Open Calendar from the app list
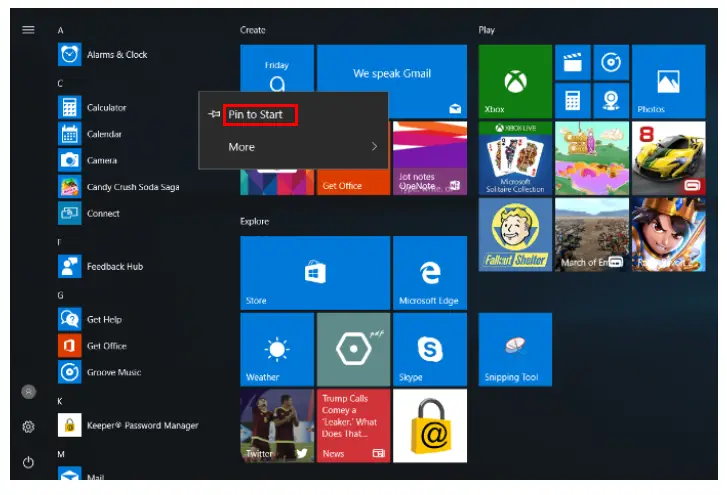The height and width of the screenshot is (495, 727). coord(90,134)
